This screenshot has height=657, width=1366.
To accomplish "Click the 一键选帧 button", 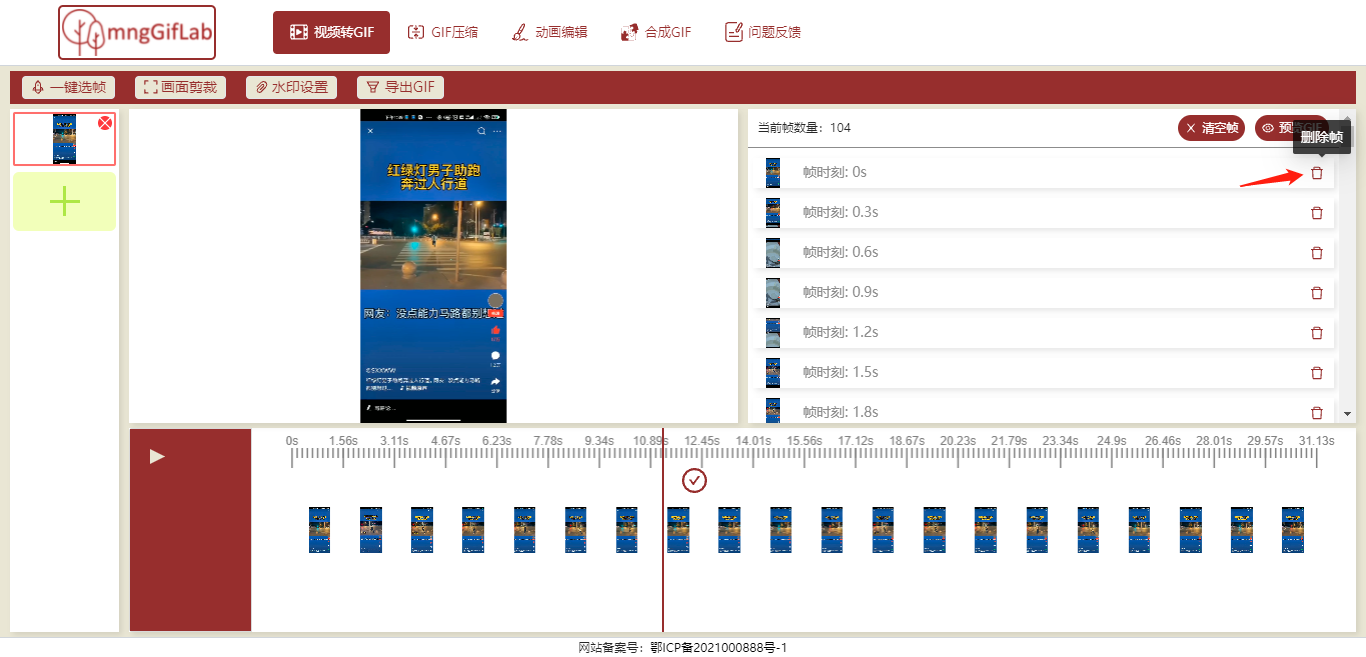I will [x=69, y=87].
